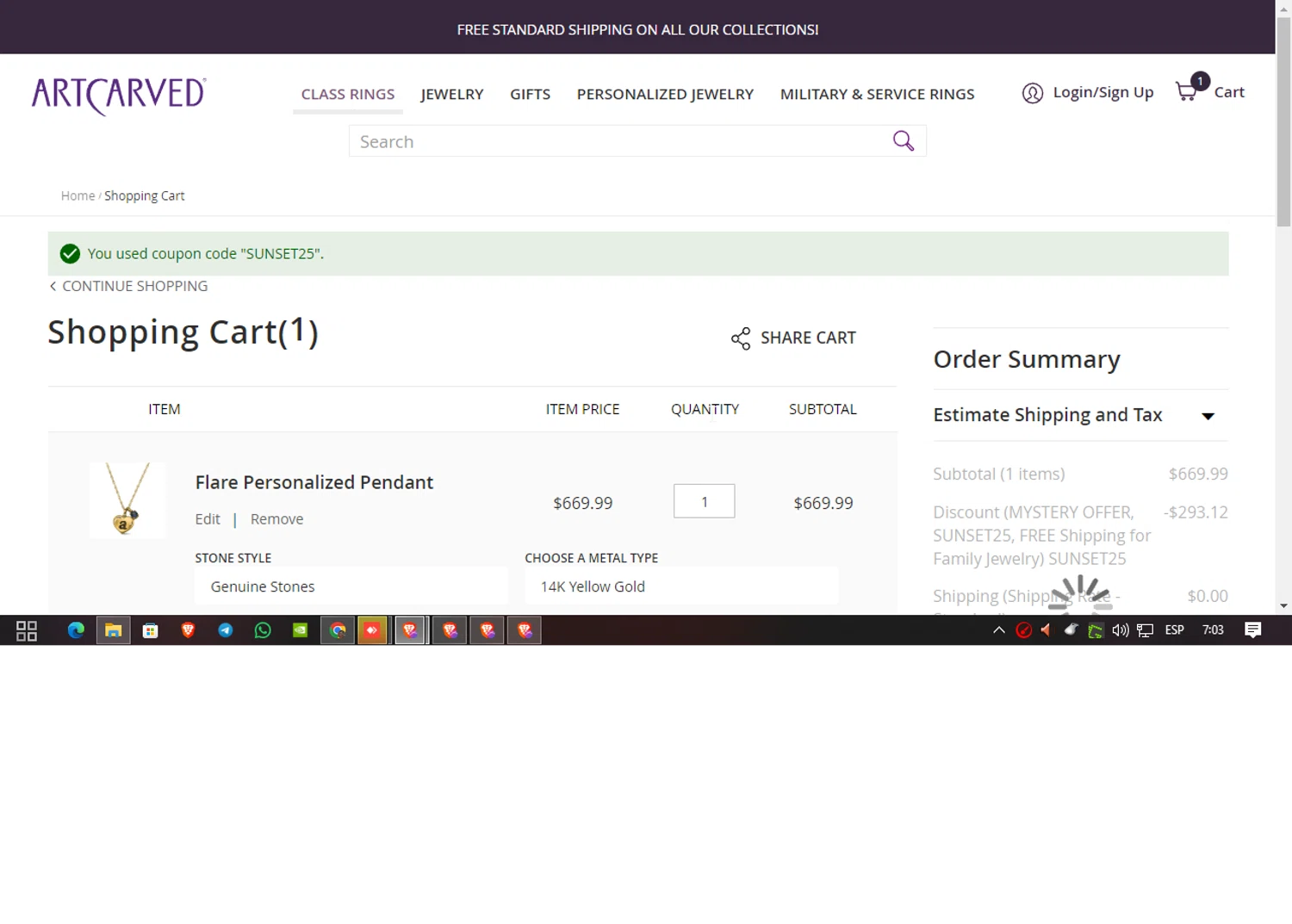The height and width of the screenshot is (924, 1292).
Task: Open the PERSONALIZED JEWELRY menu
Action: click(665, 94)
